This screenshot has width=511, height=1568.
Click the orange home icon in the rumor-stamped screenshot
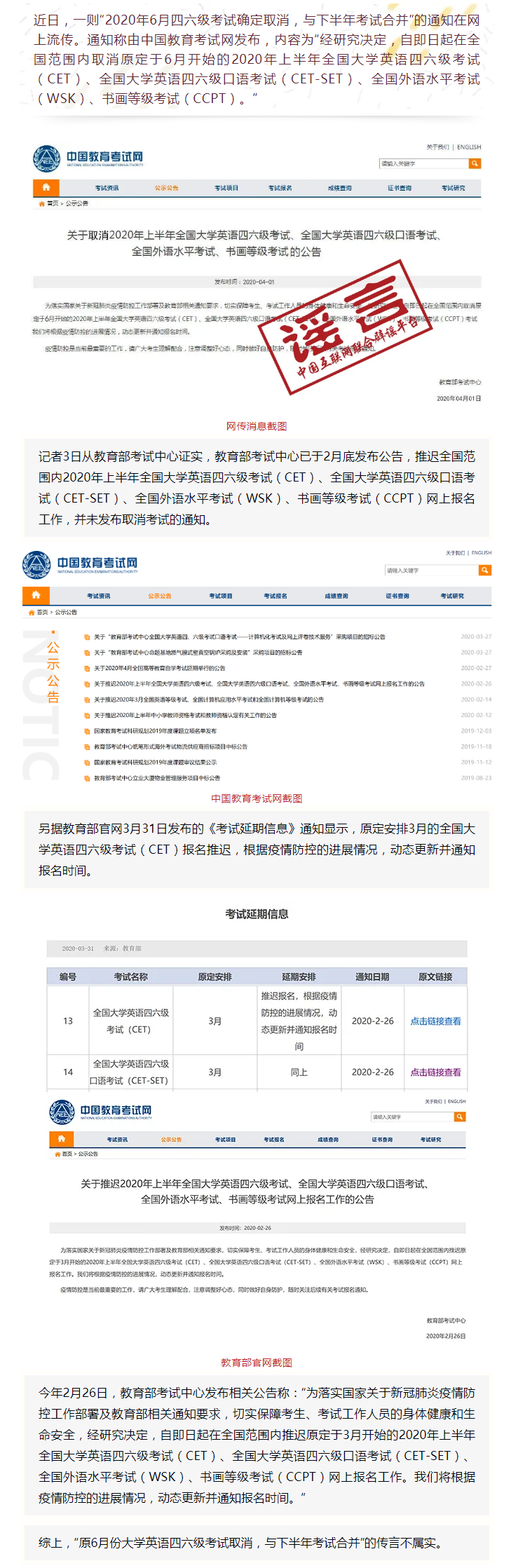click(46, 187)
